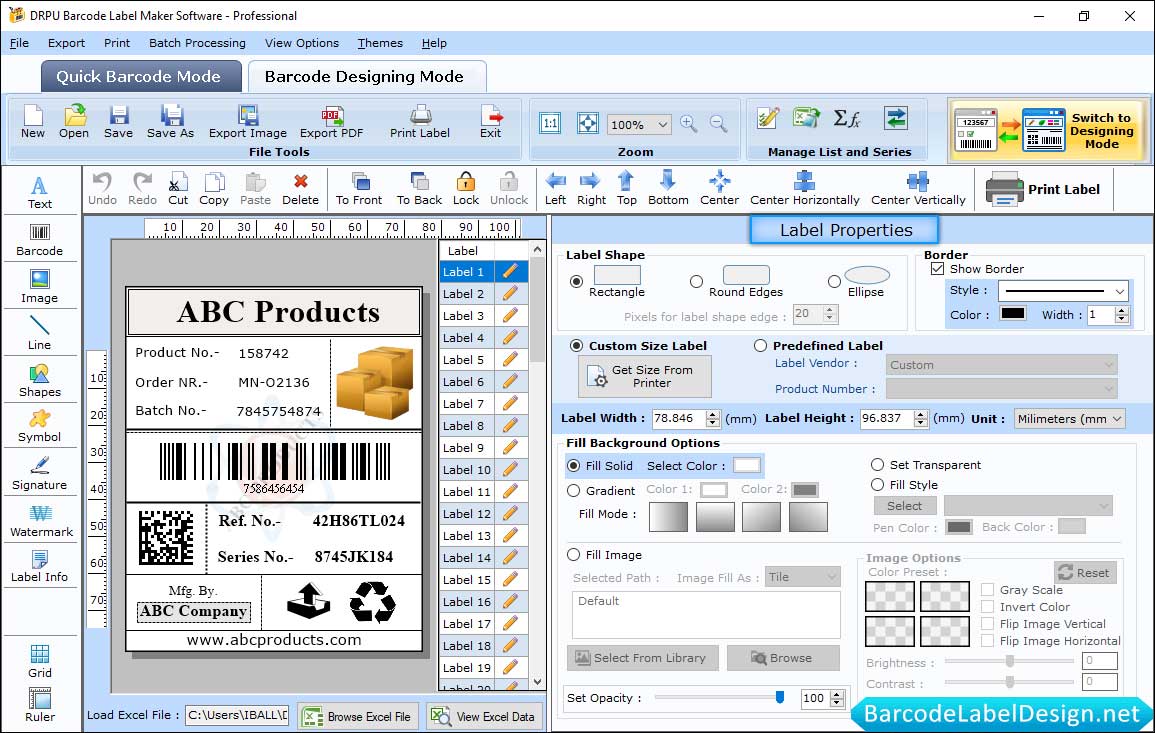Click View Excel Data button
This screenshot has height=733, width=1155.
pos(483,716)
